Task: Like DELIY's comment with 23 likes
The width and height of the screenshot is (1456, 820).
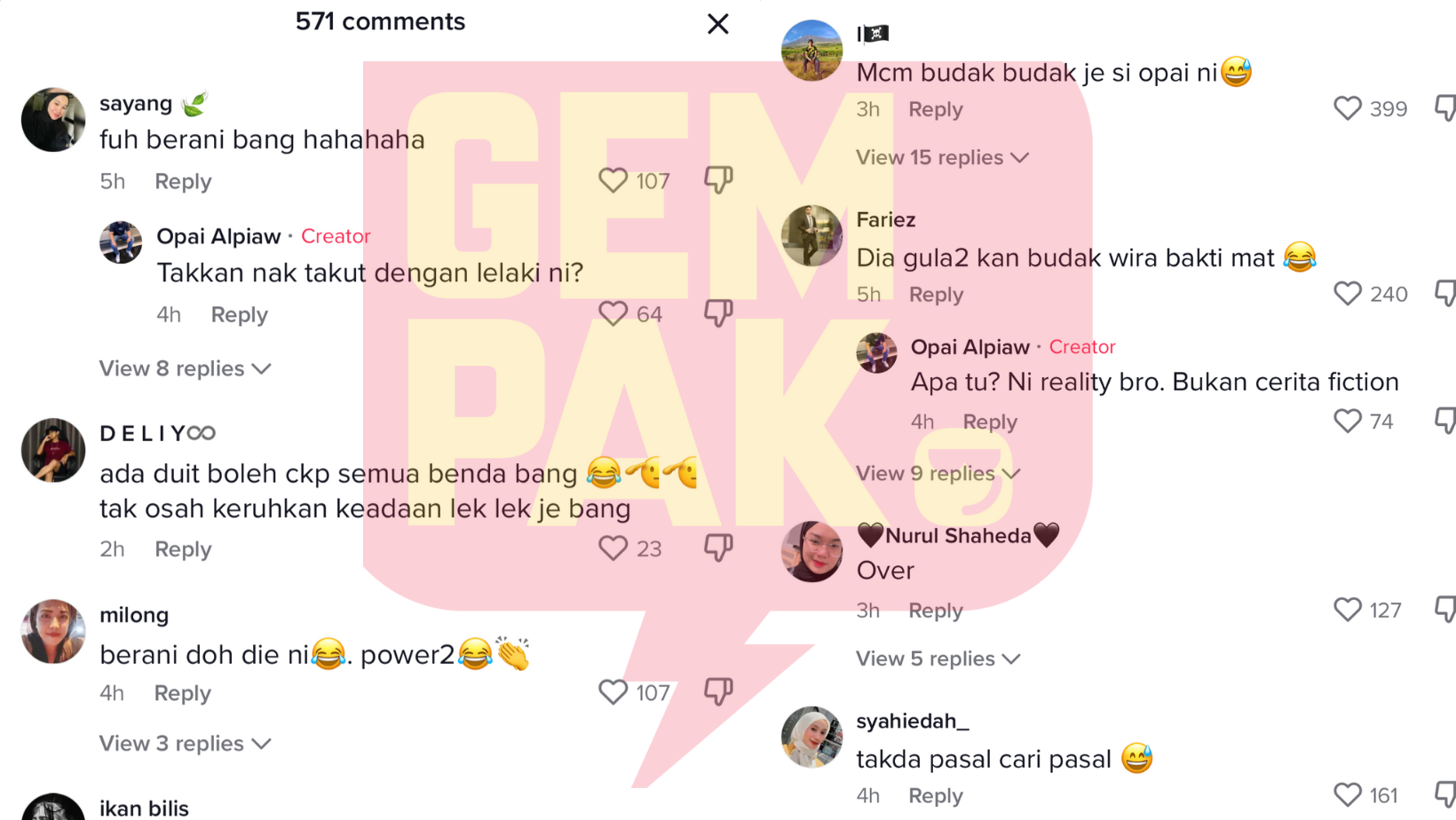Action: coord(613,548)
